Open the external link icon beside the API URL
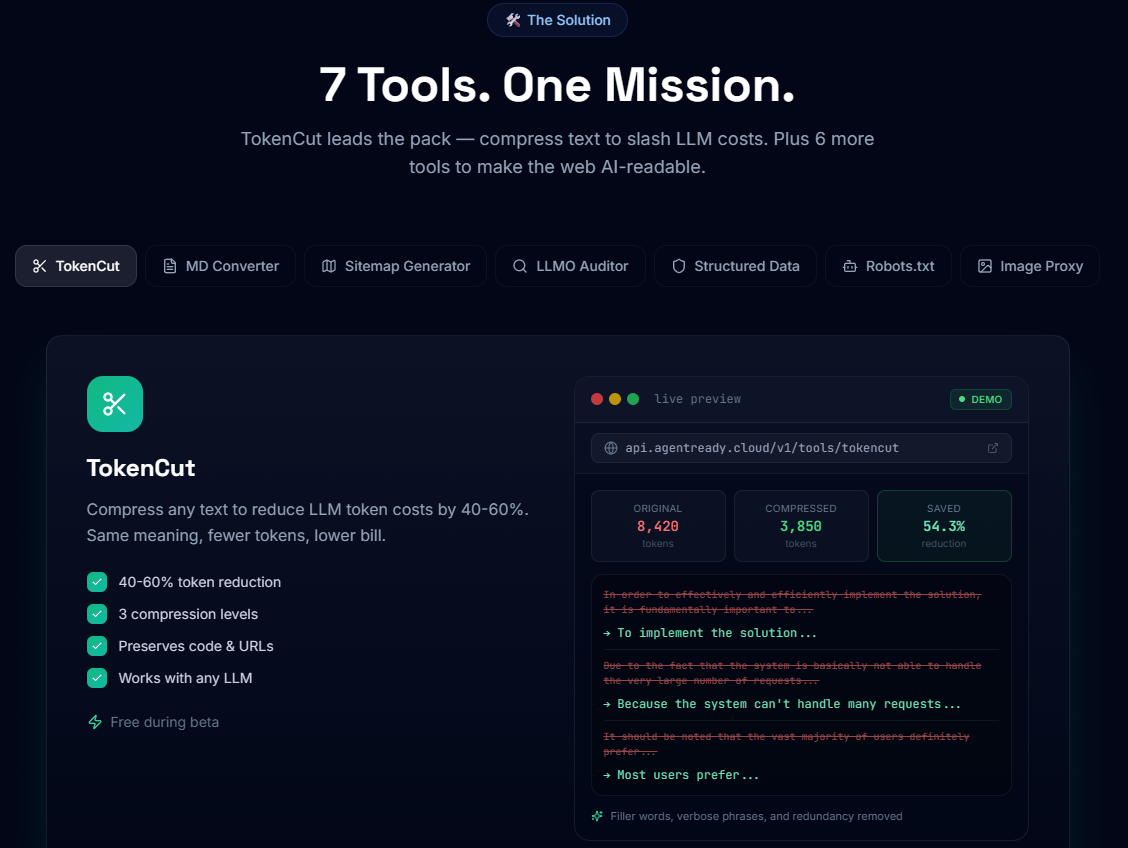Screen dimensions: 1128x848 [x=994, y=448]
